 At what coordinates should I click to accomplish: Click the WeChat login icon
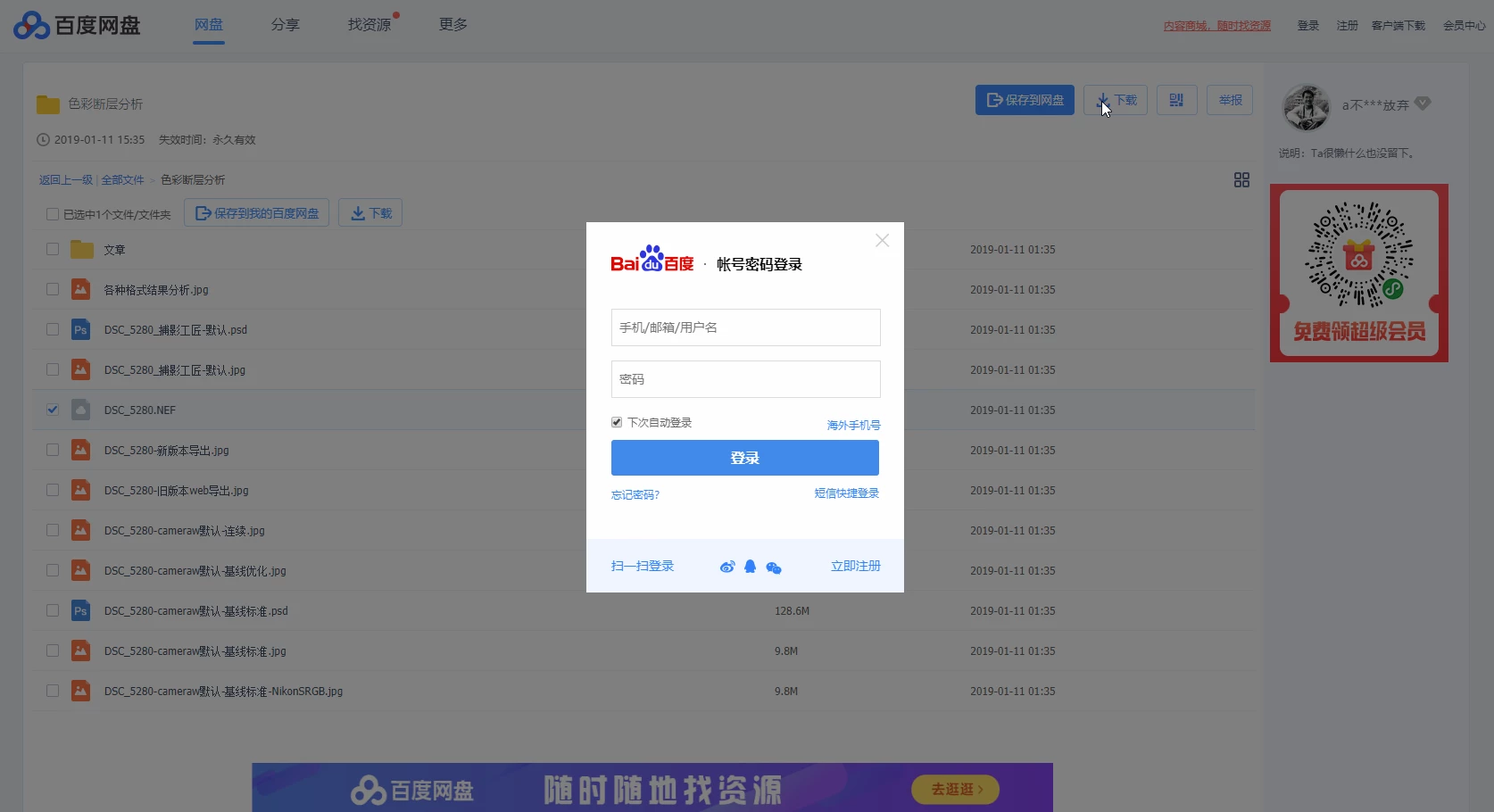774,568
